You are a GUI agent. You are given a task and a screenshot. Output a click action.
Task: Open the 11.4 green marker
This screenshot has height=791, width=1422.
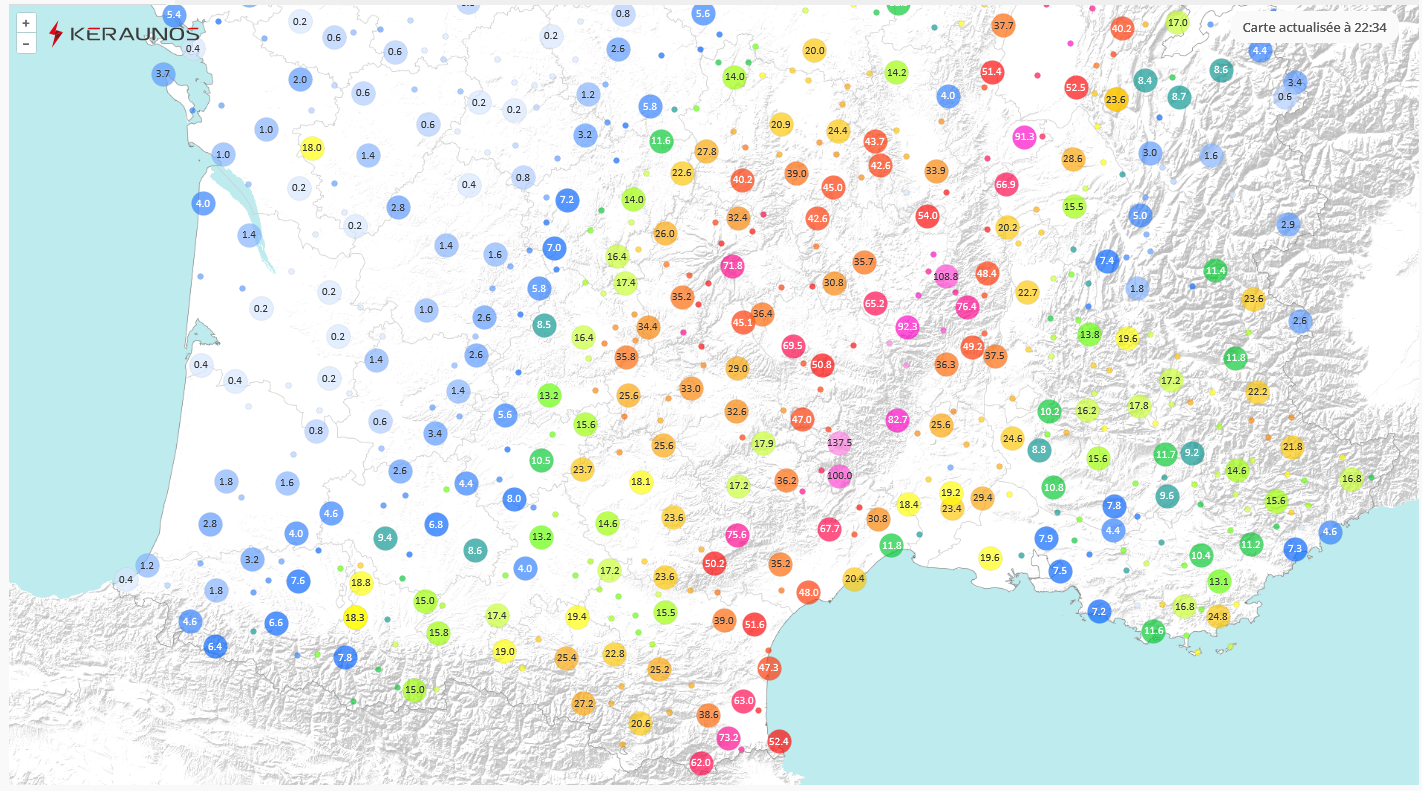tap(1215, 270)
